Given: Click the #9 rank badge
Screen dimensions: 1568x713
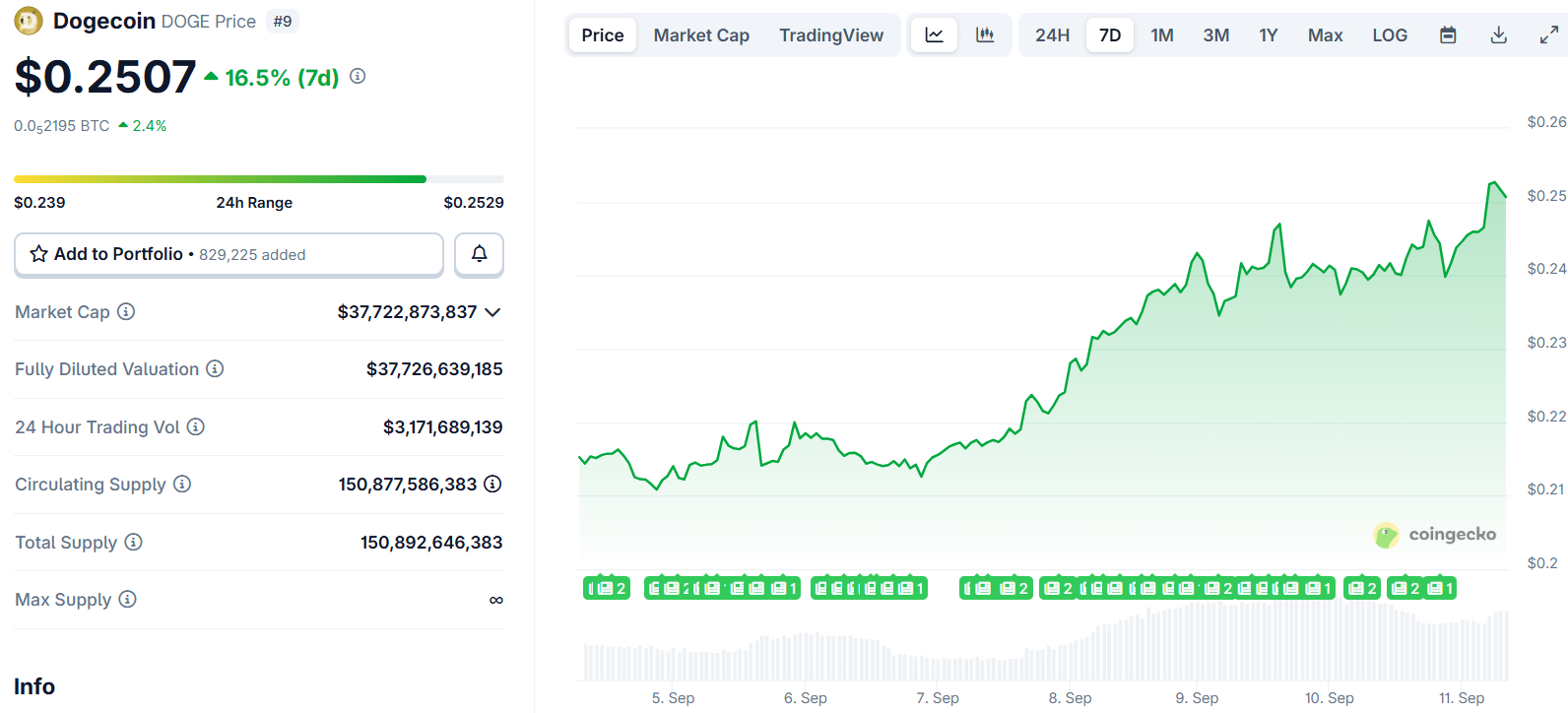Looking at the screenshot, I should [x=283, y=22].
